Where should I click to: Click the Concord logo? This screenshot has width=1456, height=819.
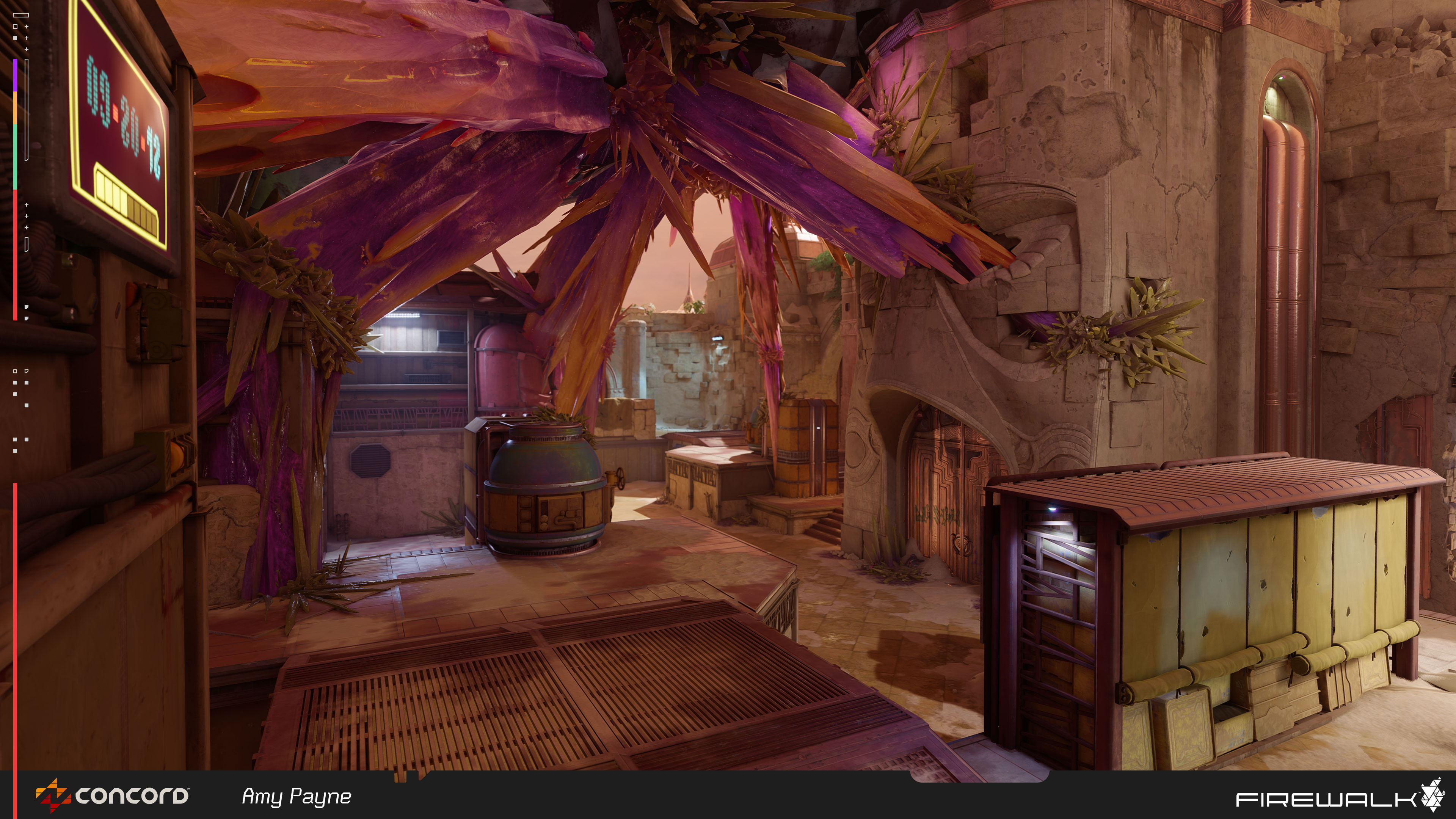[x=112, y=796]
